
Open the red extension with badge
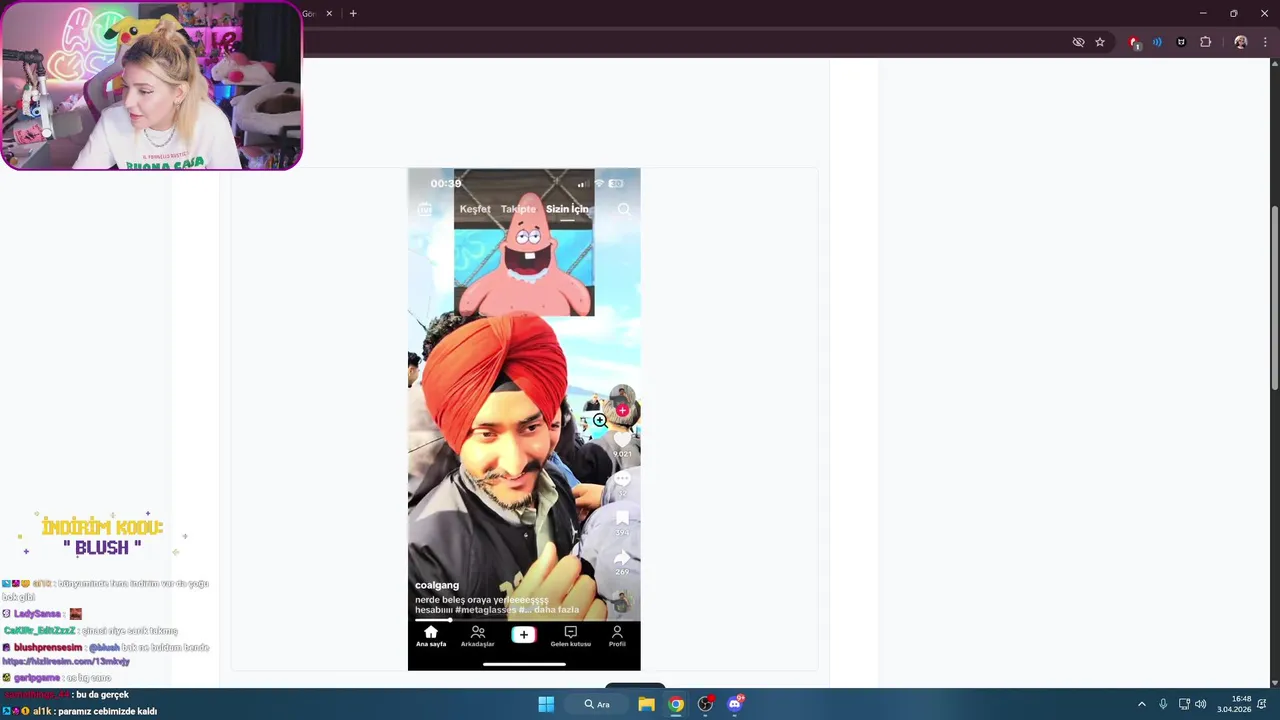pyautogui.click(x=1134, y=42)
